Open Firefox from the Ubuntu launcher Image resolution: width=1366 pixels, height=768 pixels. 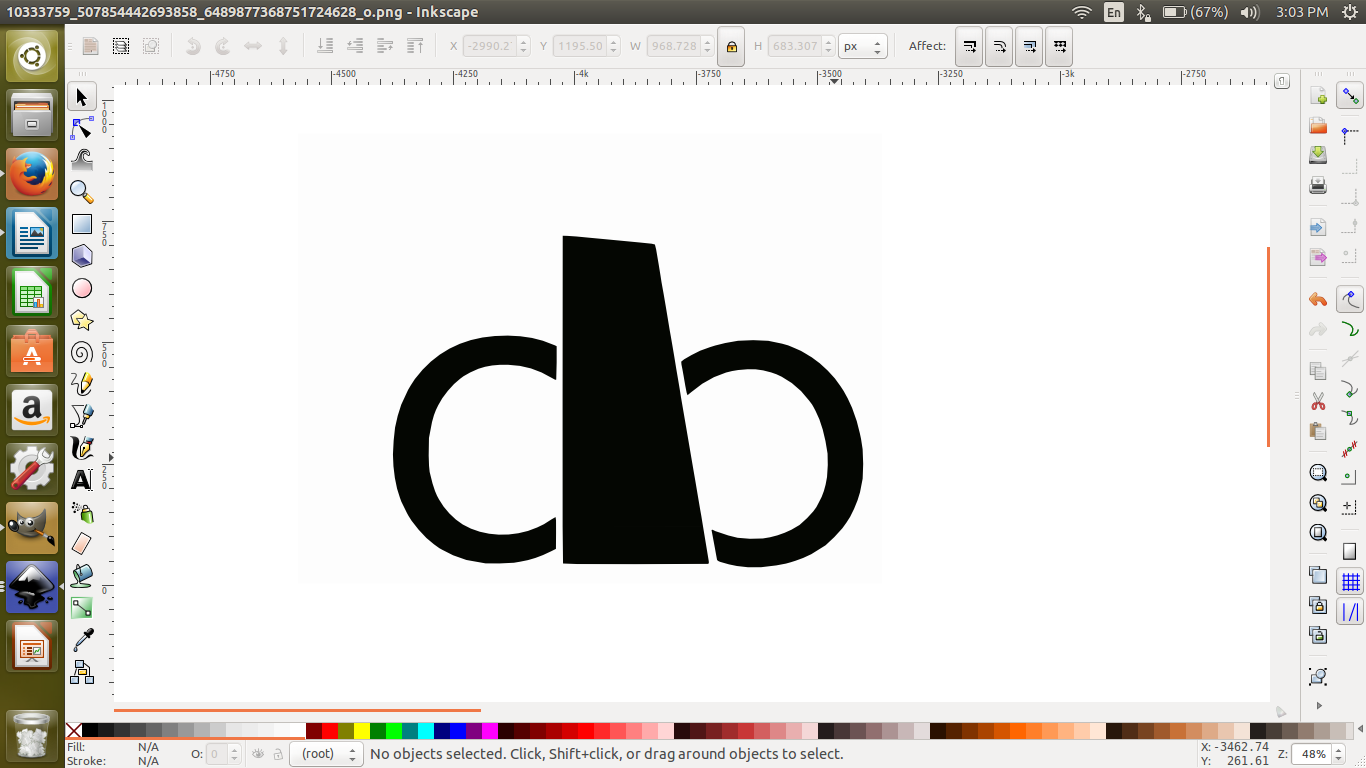[32, 175]
